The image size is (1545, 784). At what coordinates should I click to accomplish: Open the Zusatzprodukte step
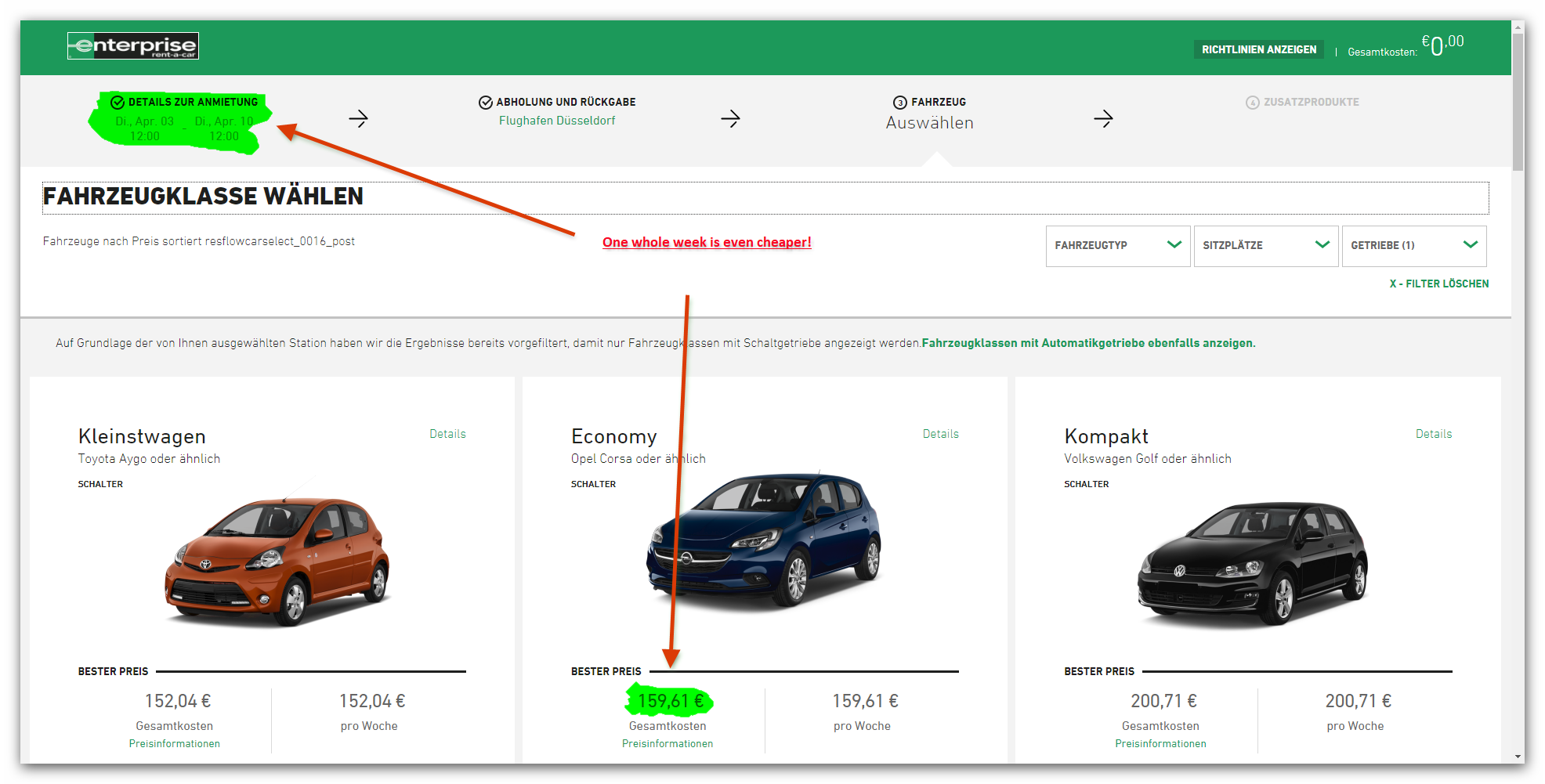(x=1302, y=102)
